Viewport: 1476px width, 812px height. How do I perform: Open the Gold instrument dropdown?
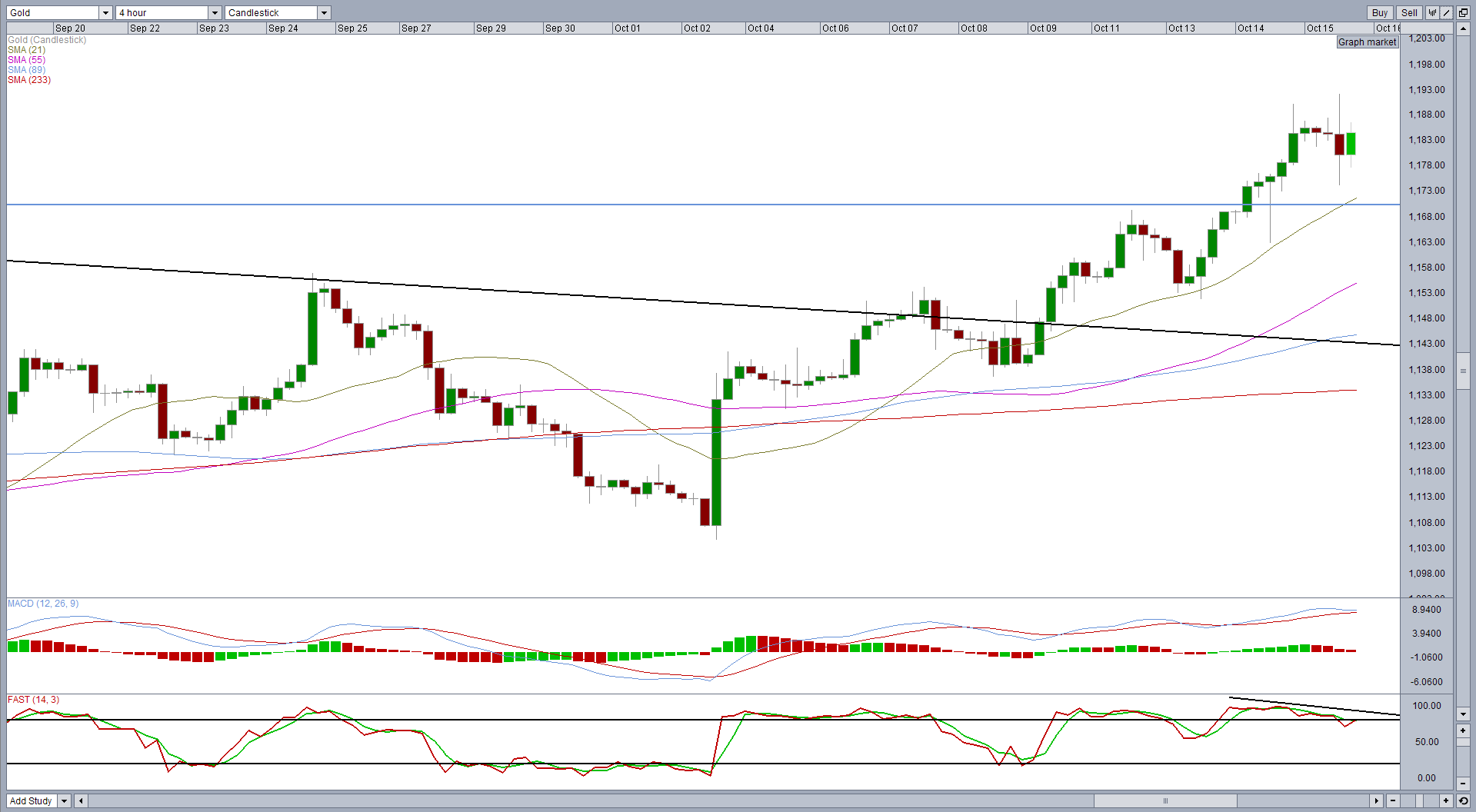click(106, 13)
